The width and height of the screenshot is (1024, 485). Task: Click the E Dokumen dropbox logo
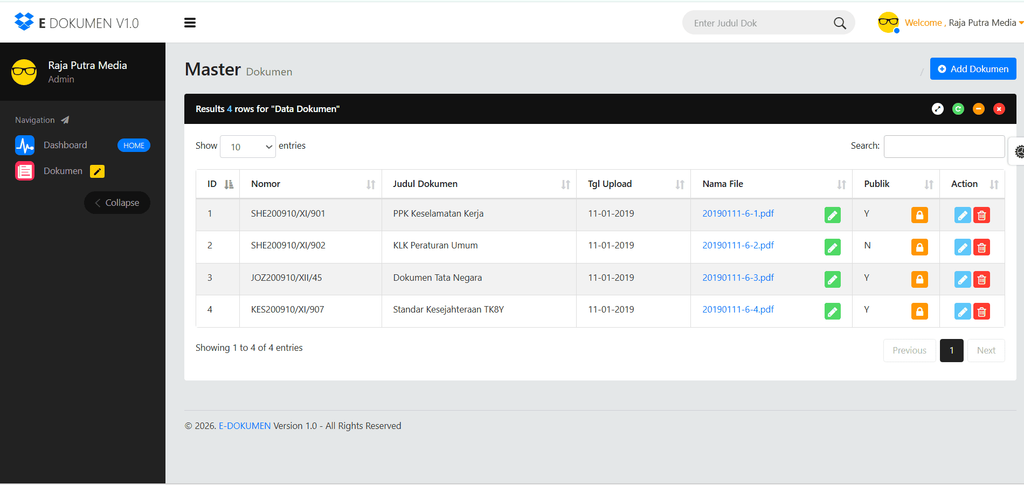24,23
